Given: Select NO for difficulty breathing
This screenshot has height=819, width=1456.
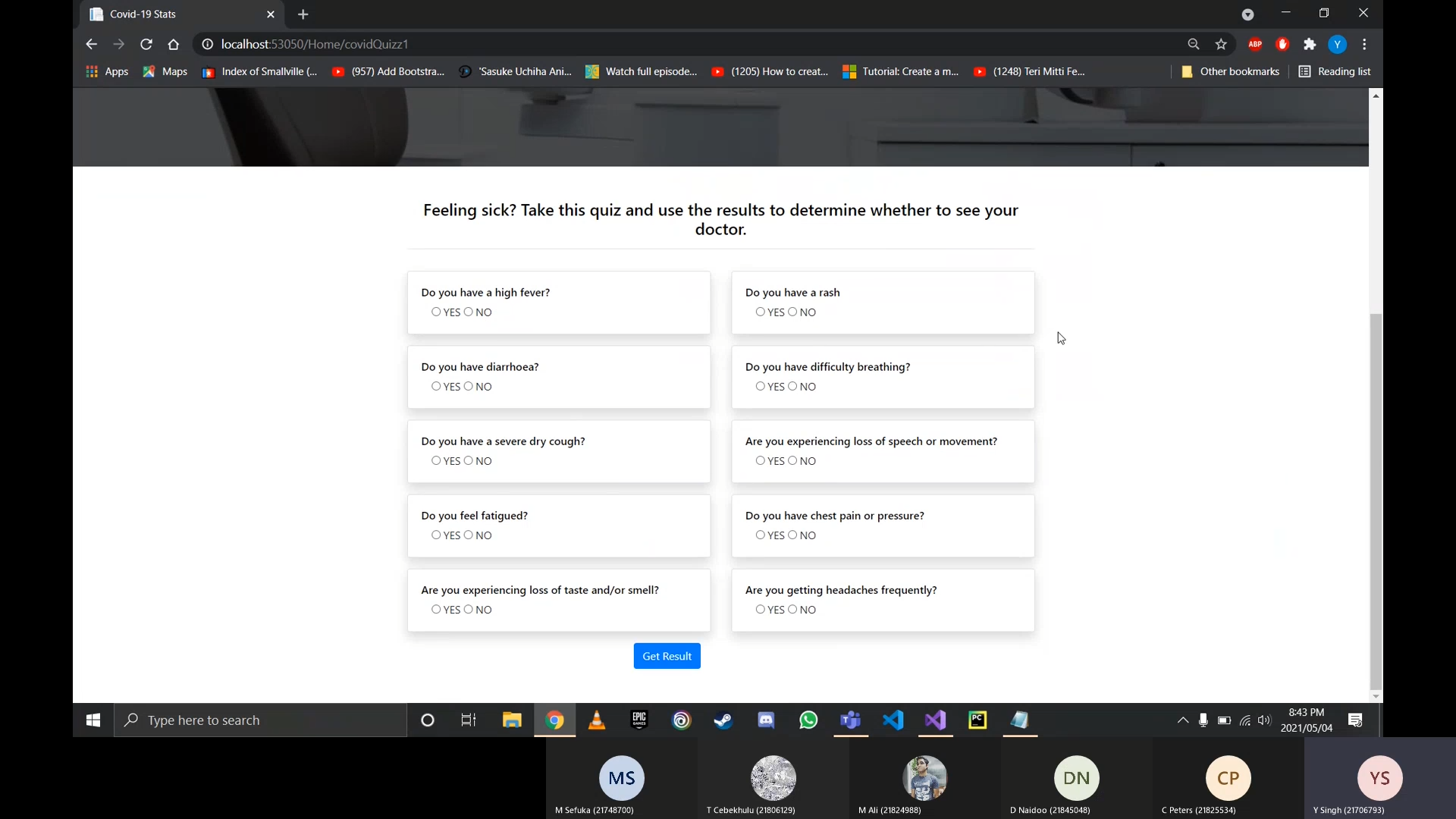Looking at the screenshot, I should tap(792, 386).
